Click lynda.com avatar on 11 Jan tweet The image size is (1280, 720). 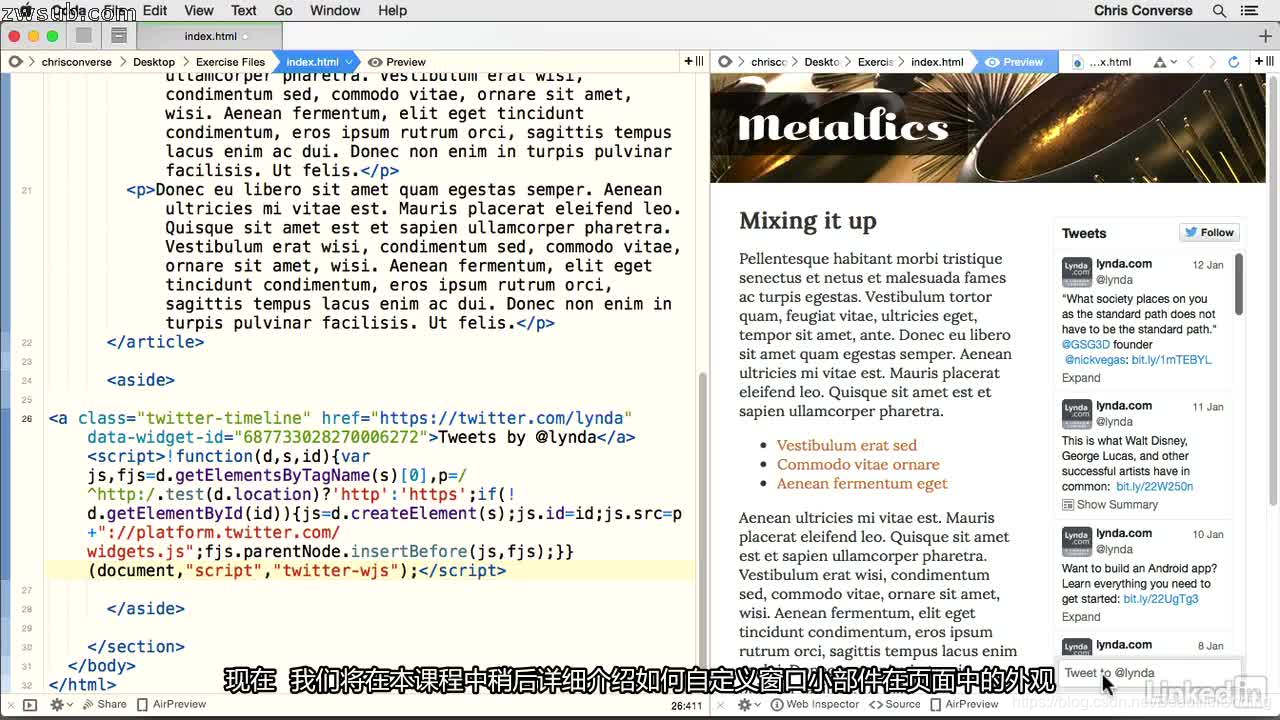(1077, 414)
